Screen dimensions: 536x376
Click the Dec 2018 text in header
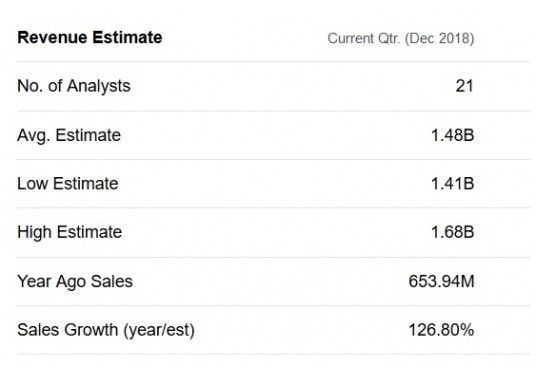(441, 38)
